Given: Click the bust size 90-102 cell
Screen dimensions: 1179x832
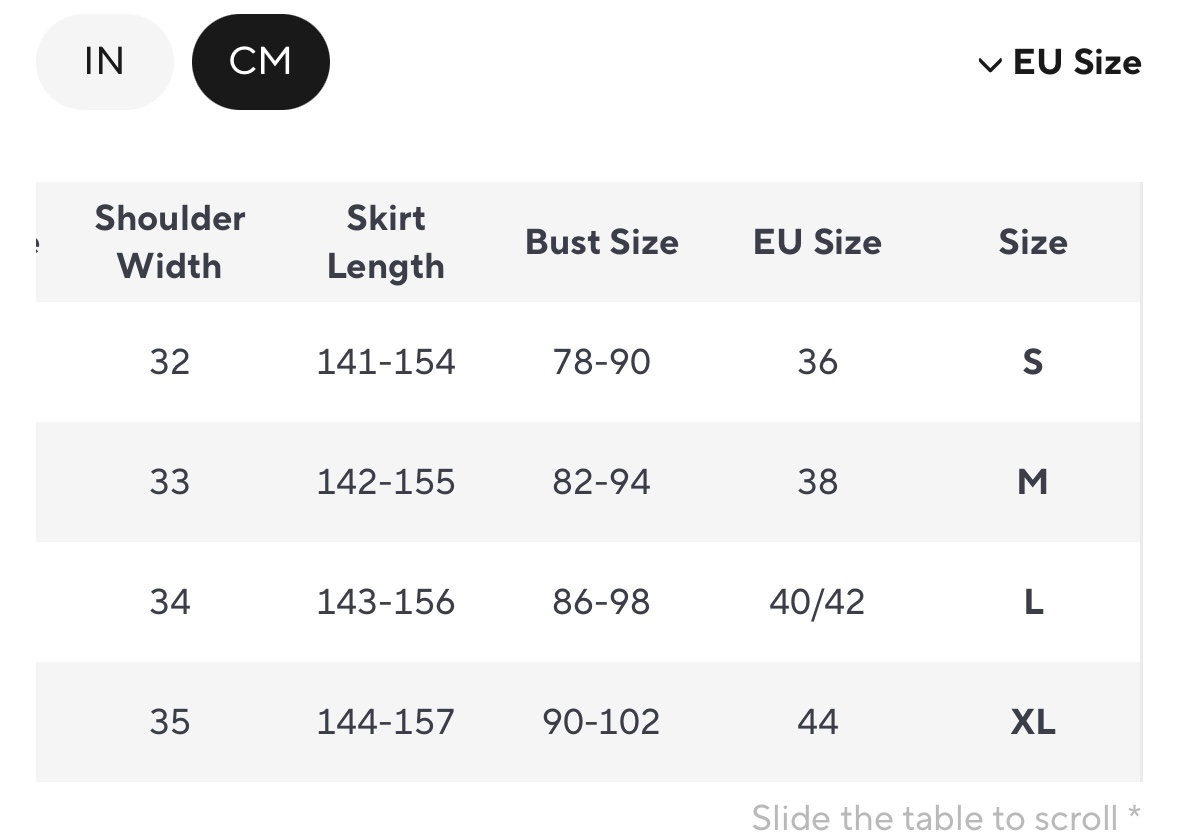Looking at the screenshot, I should point(602,722).
